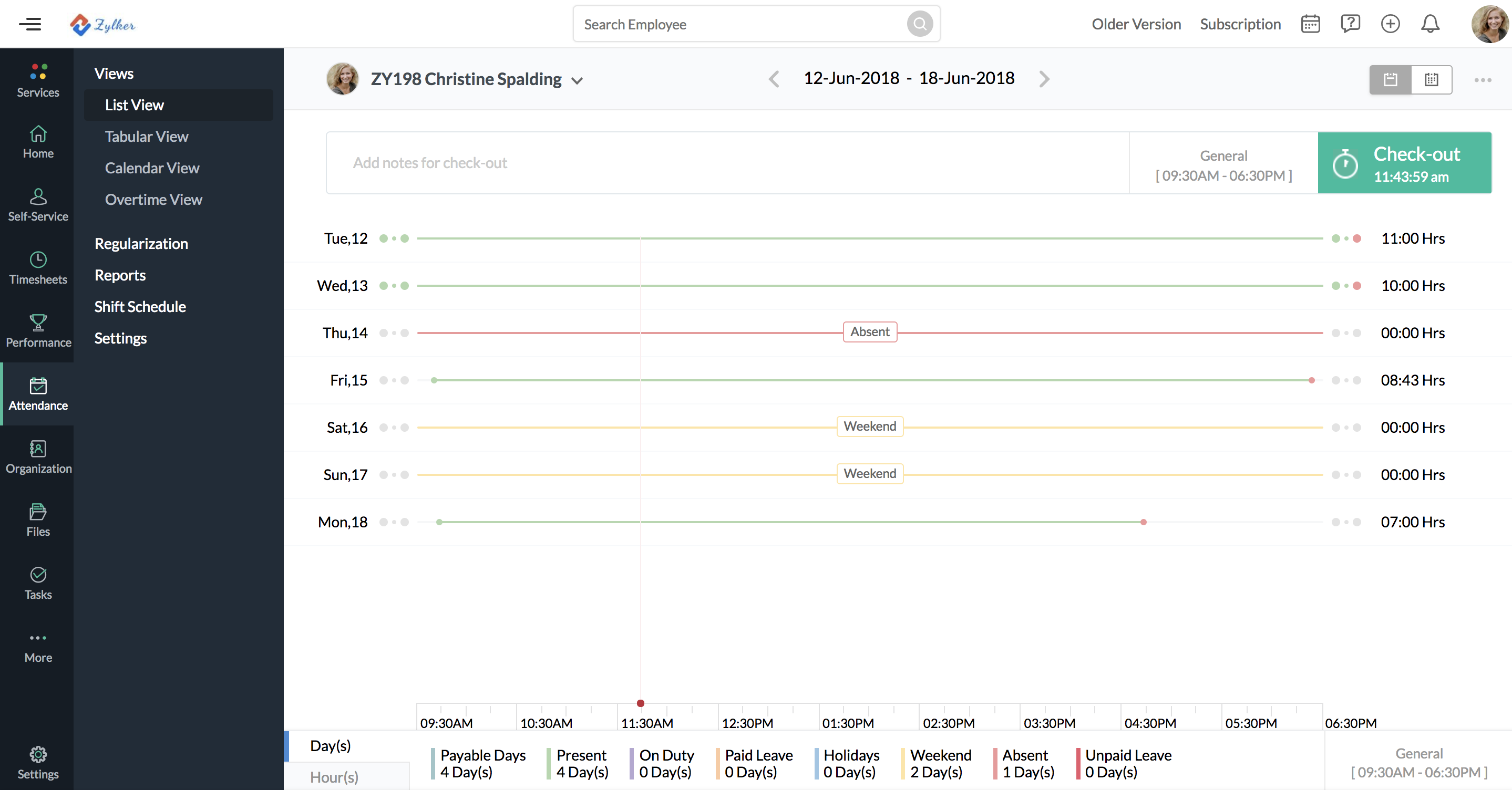The width and height of the screenshot is (1512, 790).
Task: Toggle first status dot on Tue,12 row
Action: [x=384, y=238]
